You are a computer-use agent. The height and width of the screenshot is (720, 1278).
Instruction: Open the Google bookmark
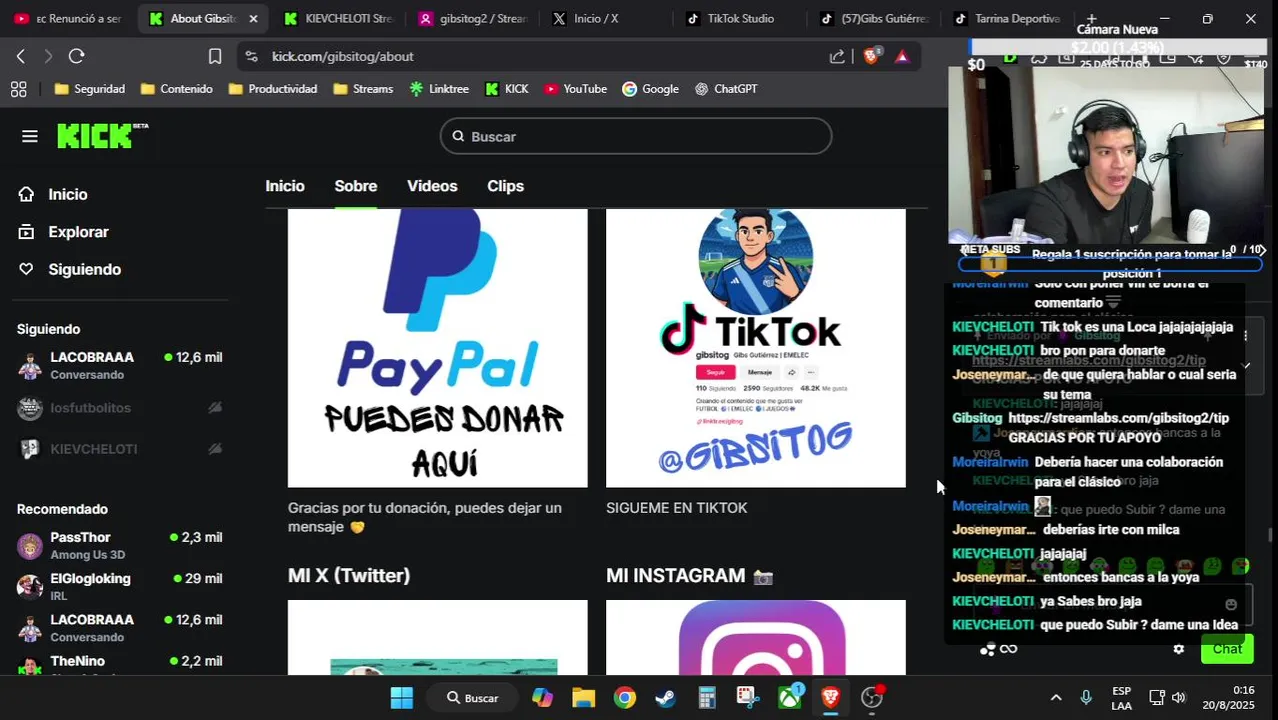(x=651, y=89)
